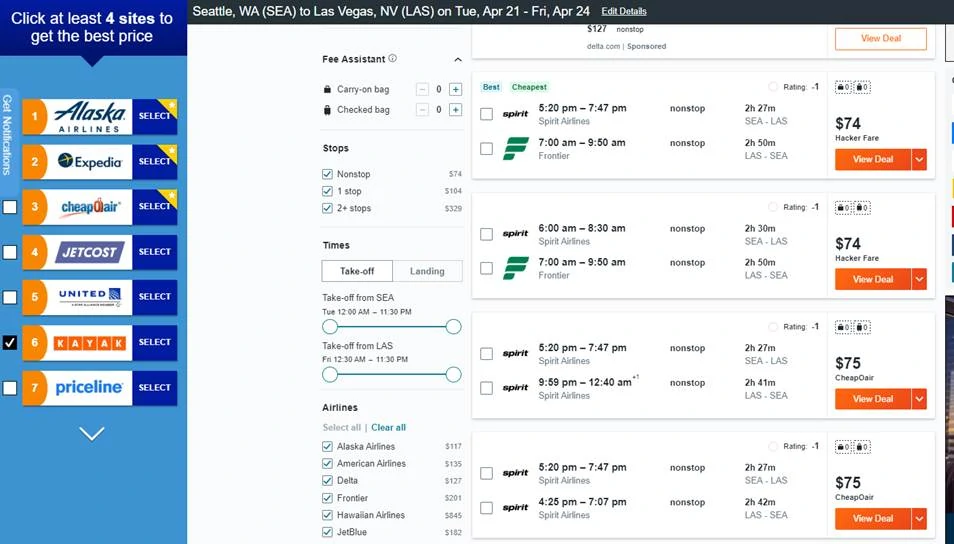Open the View Deal dropdown for the 4:25 pm result
Image resolution: width=954 pixels, height=544 pixels.
tap(919, 518)
